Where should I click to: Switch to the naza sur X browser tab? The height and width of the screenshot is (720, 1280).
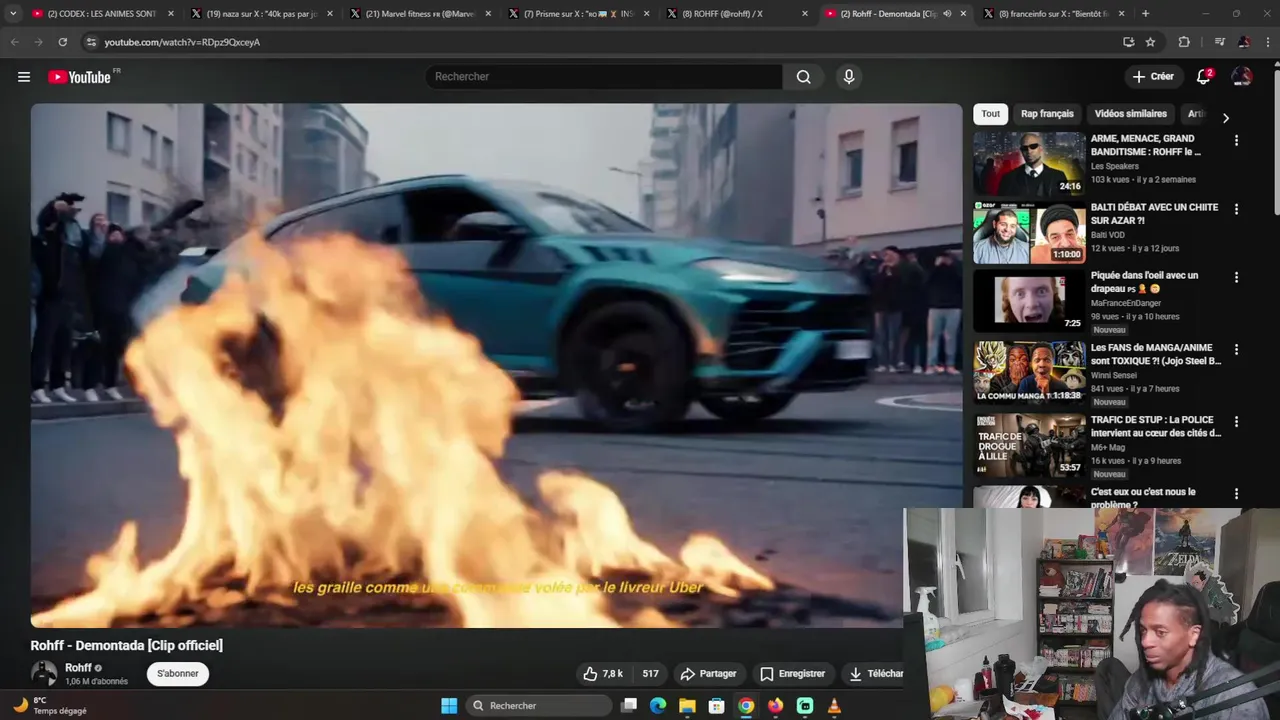pyautogui.click(x=262, y=14)
